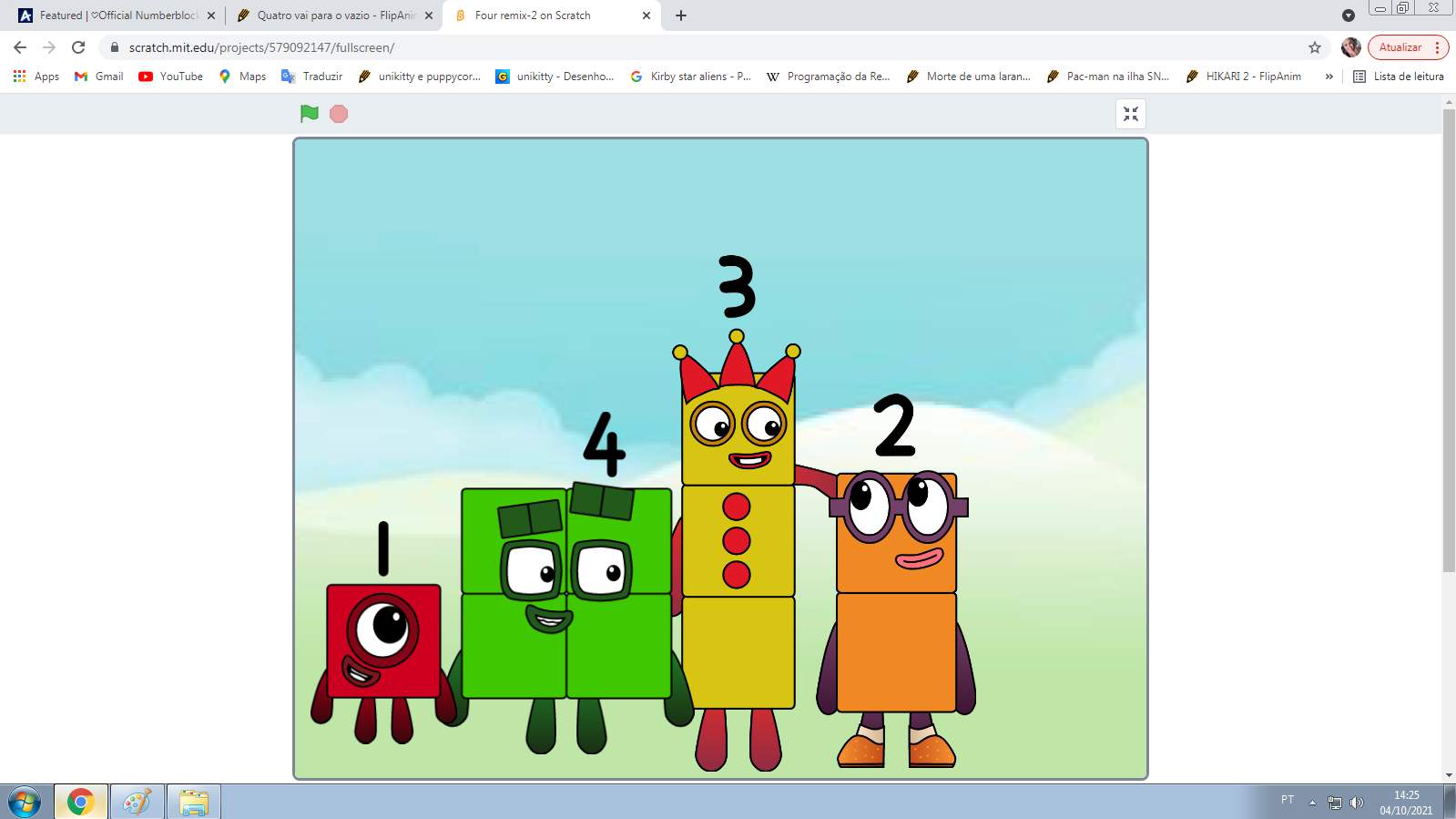Exit fullscreen mode with the collapse icon
Image resolution: width=1456 pixels, height=819 pixels.
(1131, 114)
